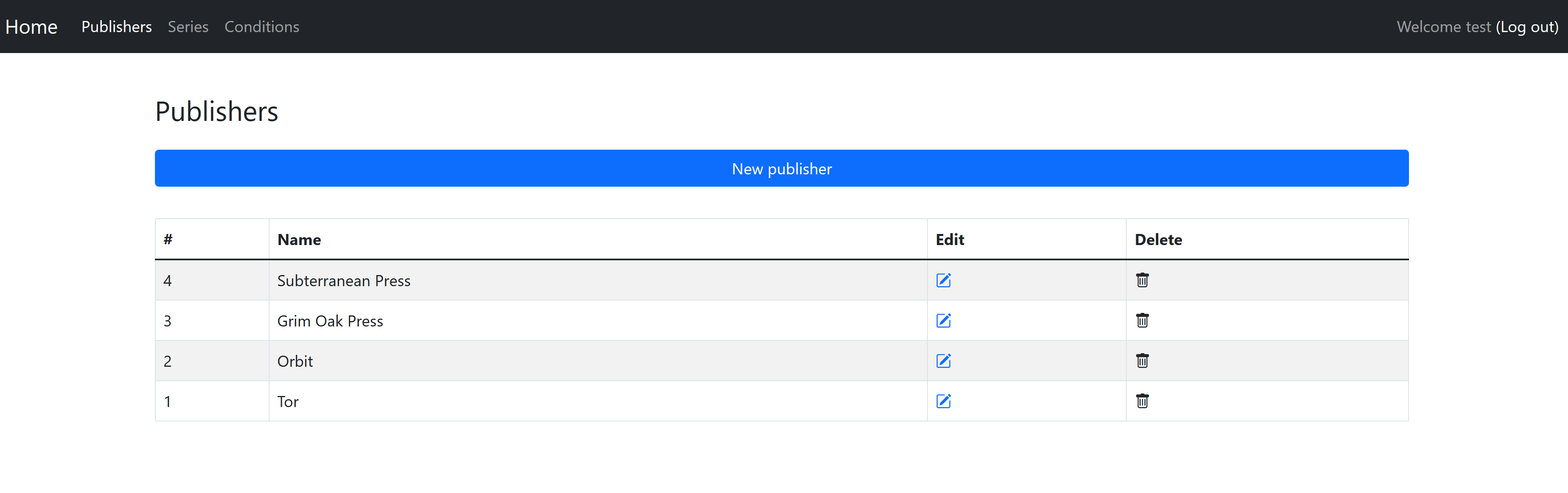Go to Home in the navbar
The height and width of the screenshot is (493, 1568).
coord(32,27)
